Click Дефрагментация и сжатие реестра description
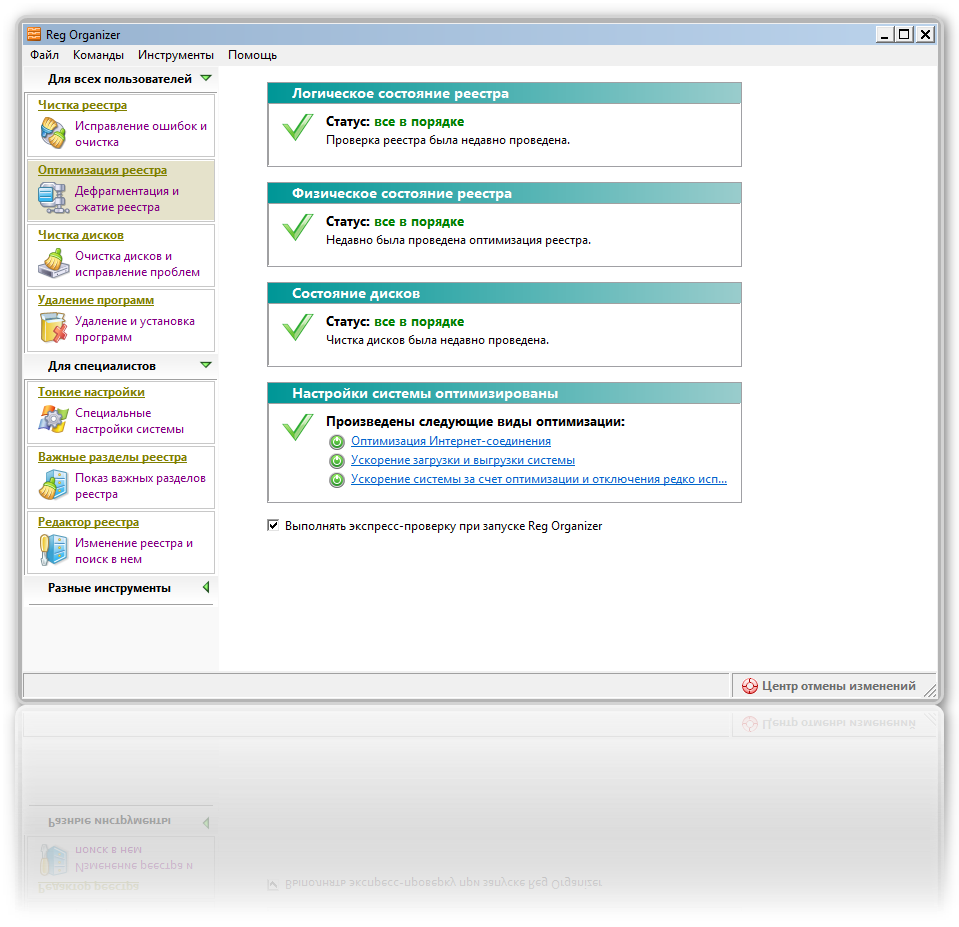The height and width of the screenshot is (927, 959). click(x=127, y=199)
